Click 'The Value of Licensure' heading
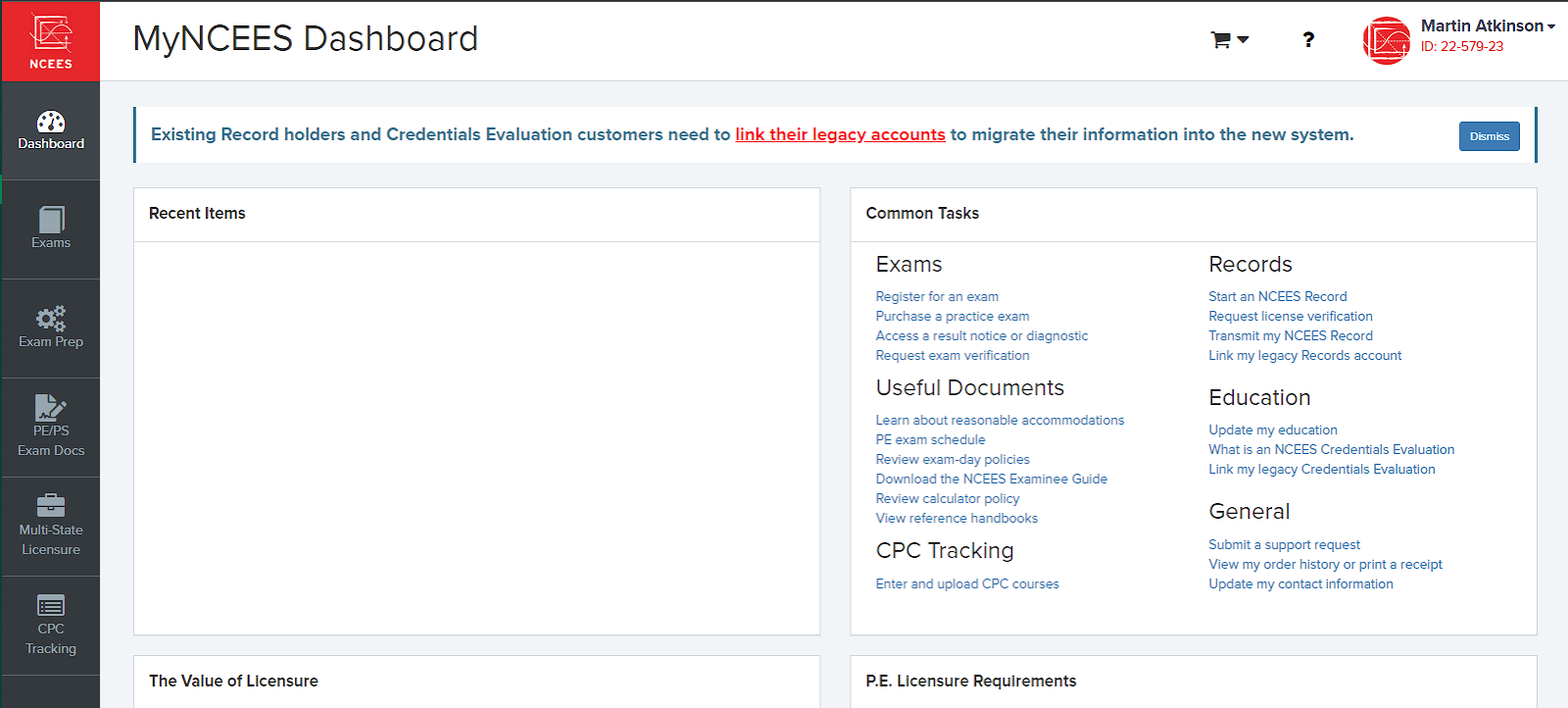Image resolution: width=1568 pixels, height=708 pixels. (233, 681)
